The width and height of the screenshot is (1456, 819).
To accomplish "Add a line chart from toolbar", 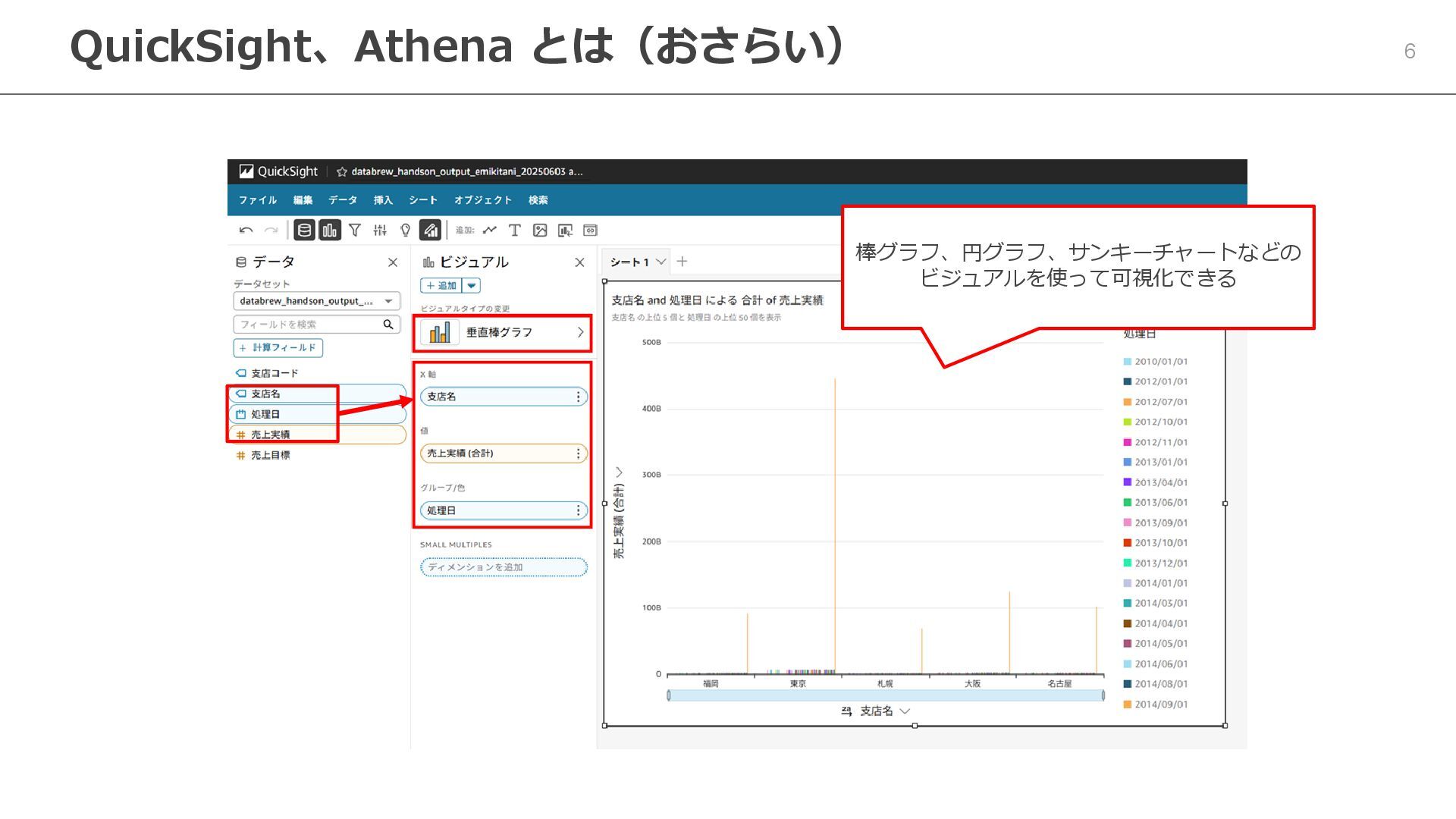I will click(489, 230).
